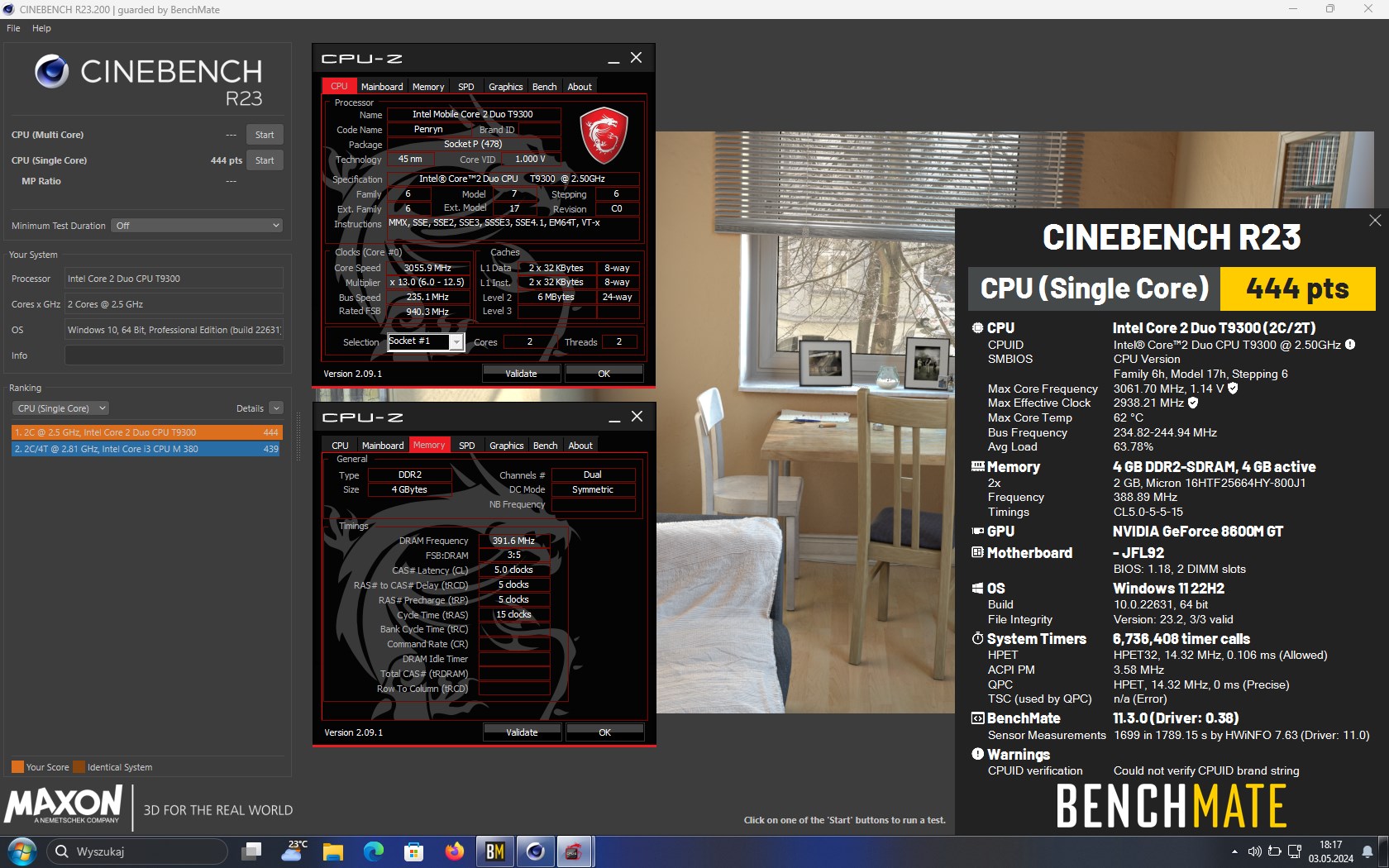Click the Wyszukaj taskbar search box
Image resolution: width=1389 pixels, height=868 pixels.
click(136, 851)
